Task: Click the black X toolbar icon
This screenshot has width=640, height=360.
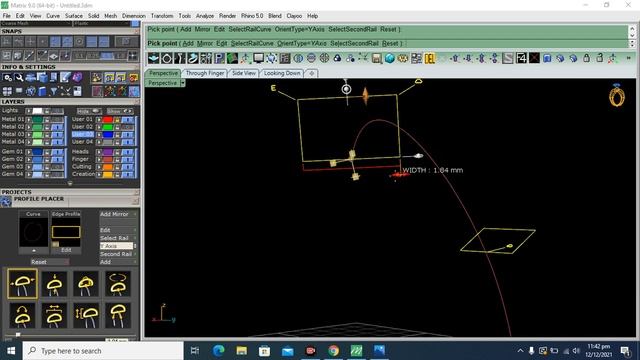Action: [x=534, y=58]
